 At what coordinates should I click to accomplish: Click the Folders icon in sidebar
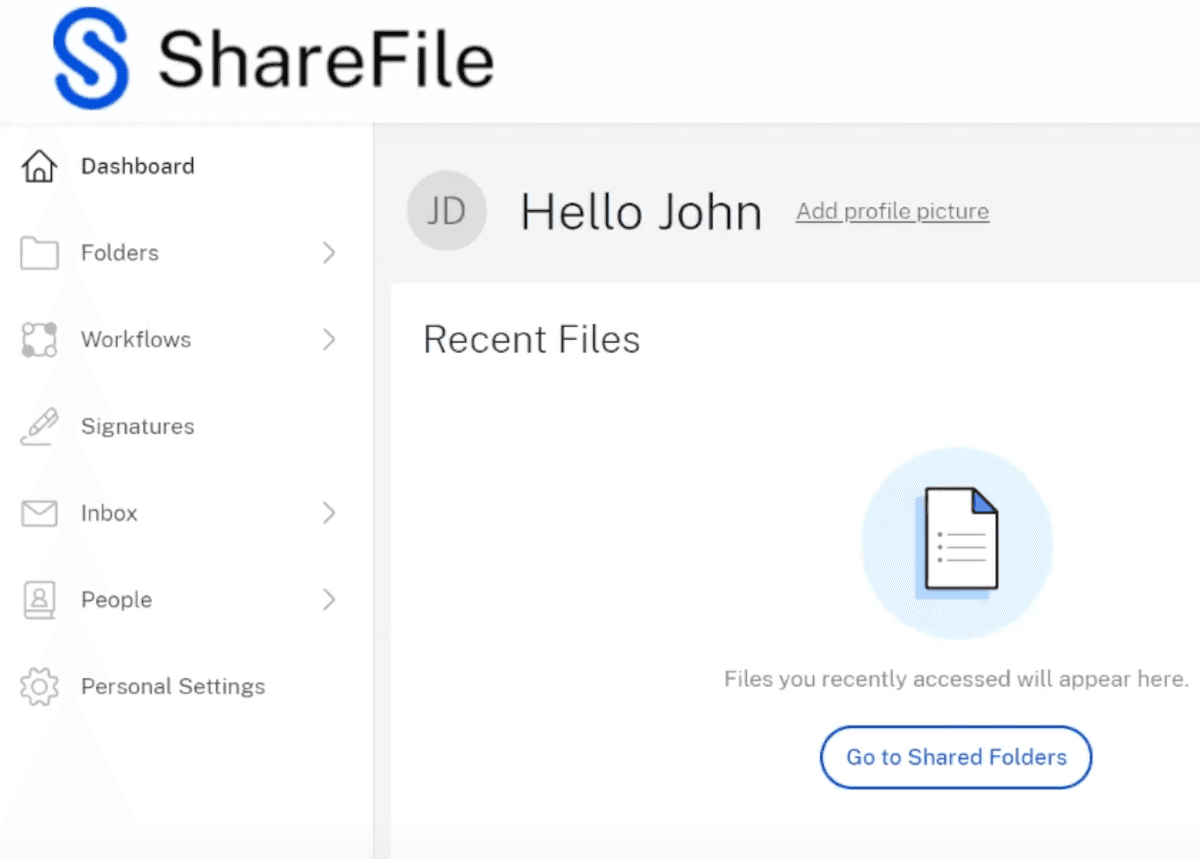(38, 253)
